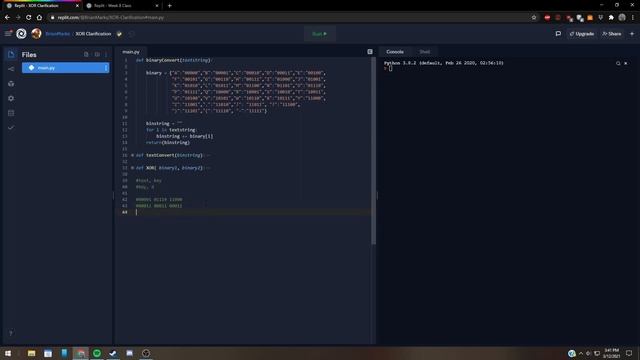Image resolution: width=640 pixels, height=360 pixels.
Task: Open main.py row options menu
Action: coord(106,68)
